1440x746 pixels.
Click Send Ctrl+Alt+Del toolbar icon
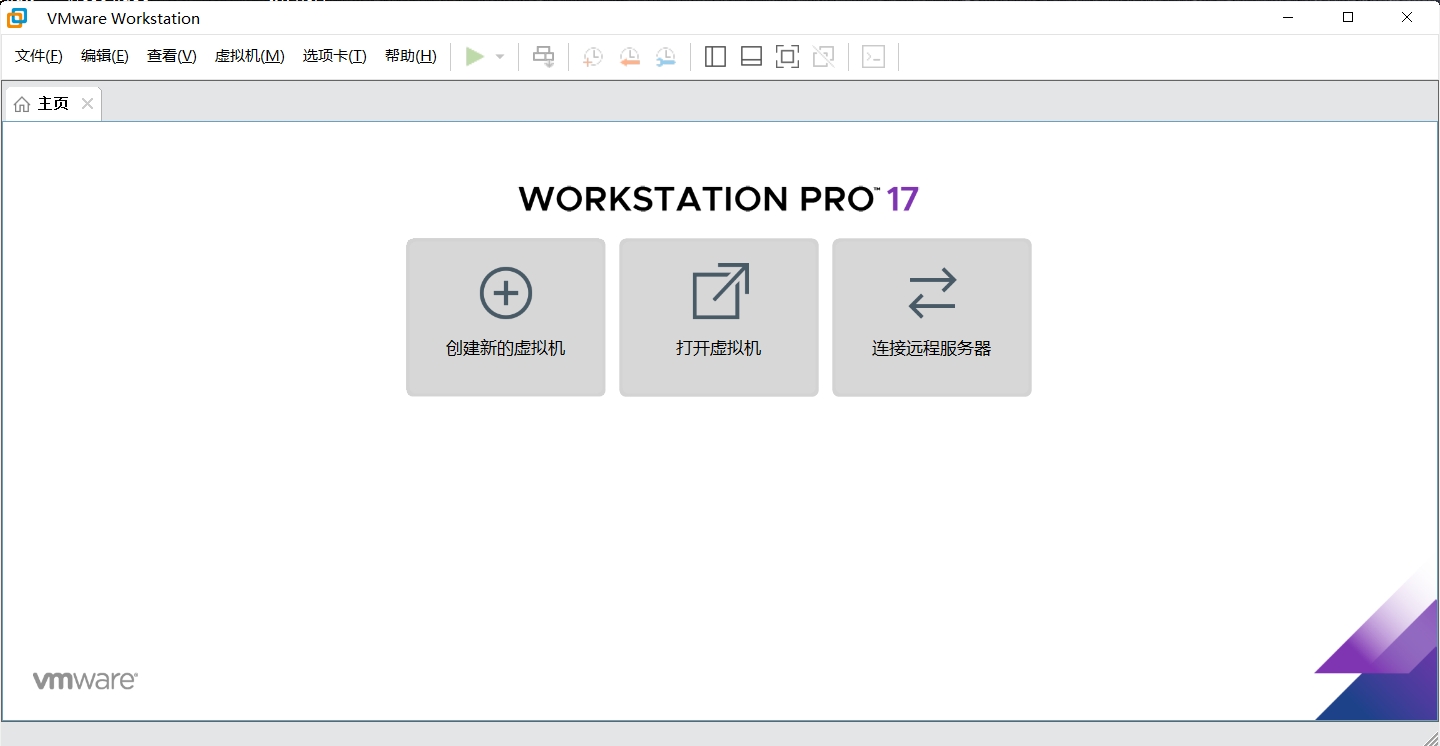click(543, 57)
